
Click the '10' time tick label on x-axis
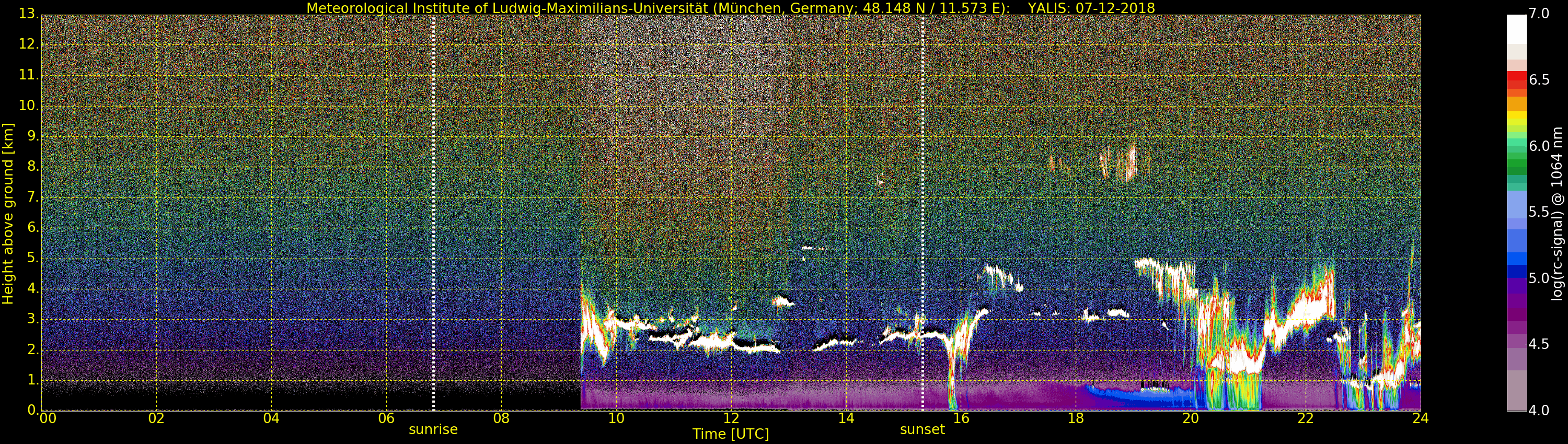point(616,418)
